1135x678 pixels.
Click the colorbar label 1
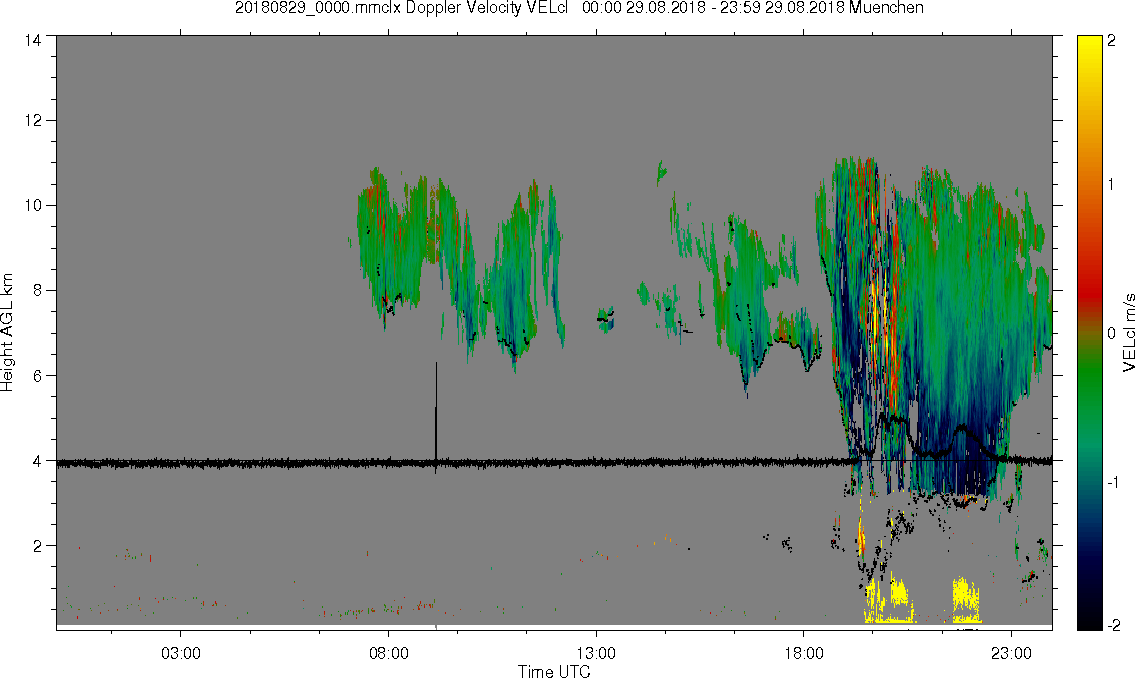click(x=1112, y=185)
